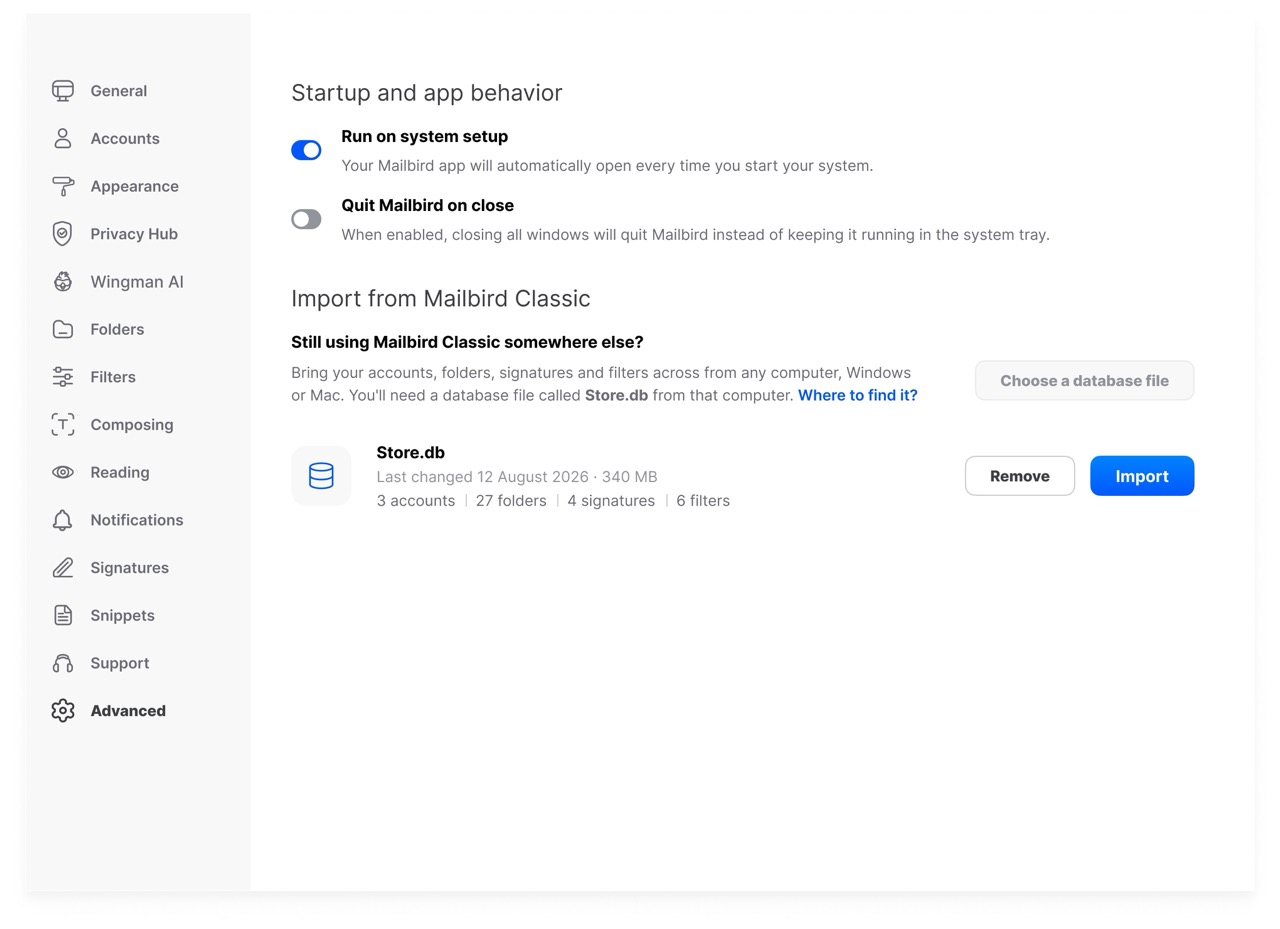
Task: Click the Composing text-frame icon
Action: pyautogui.click(x=63, y=425)
